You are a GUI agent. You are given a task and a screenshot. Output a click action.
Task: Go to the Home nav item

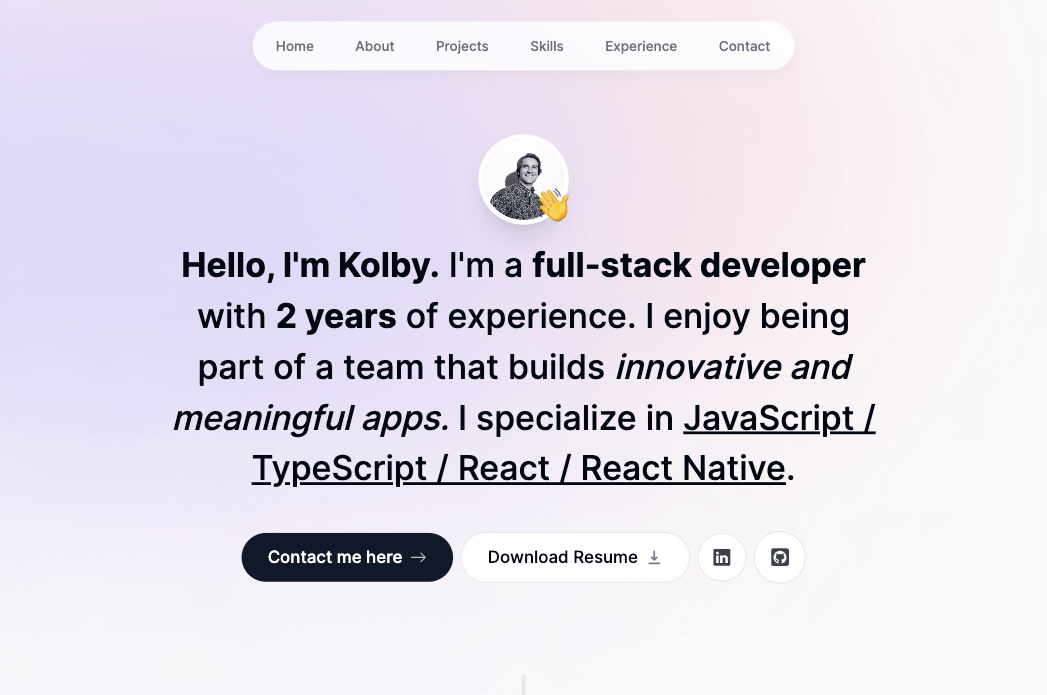pyautogui.click(x=295, y=46)
